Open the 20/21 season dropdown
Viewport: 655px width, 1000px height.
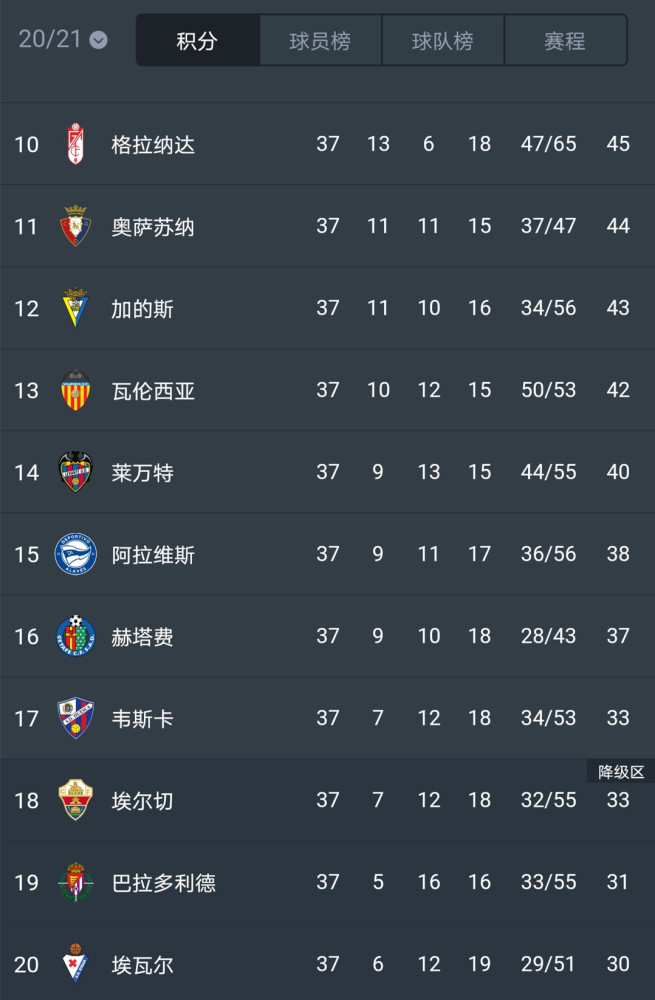(63, 40)
